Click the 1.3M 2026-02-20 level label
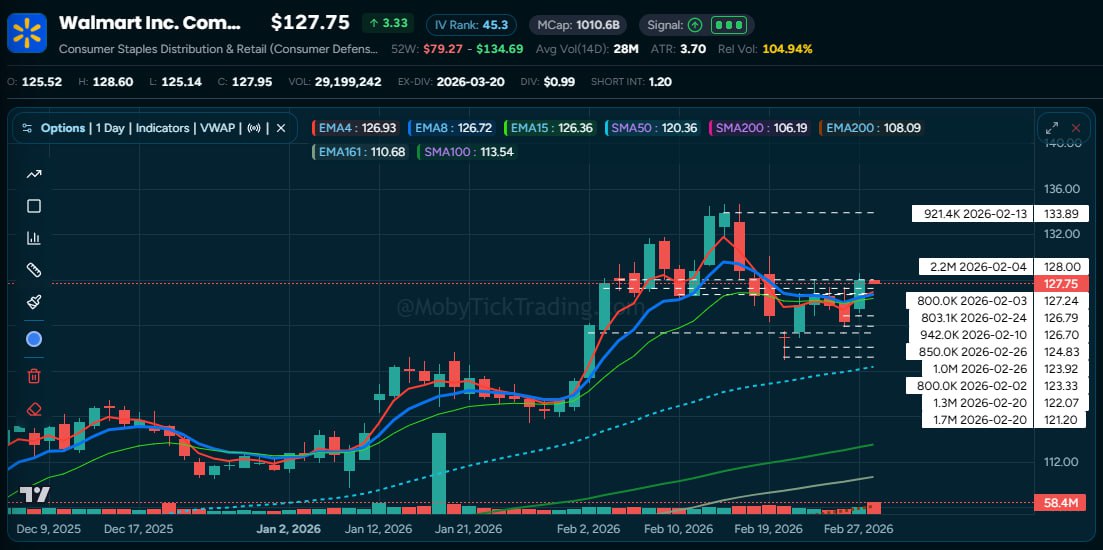Viewport: 1103px width, 550px height. pyautogui.click(x=977, y=403)
